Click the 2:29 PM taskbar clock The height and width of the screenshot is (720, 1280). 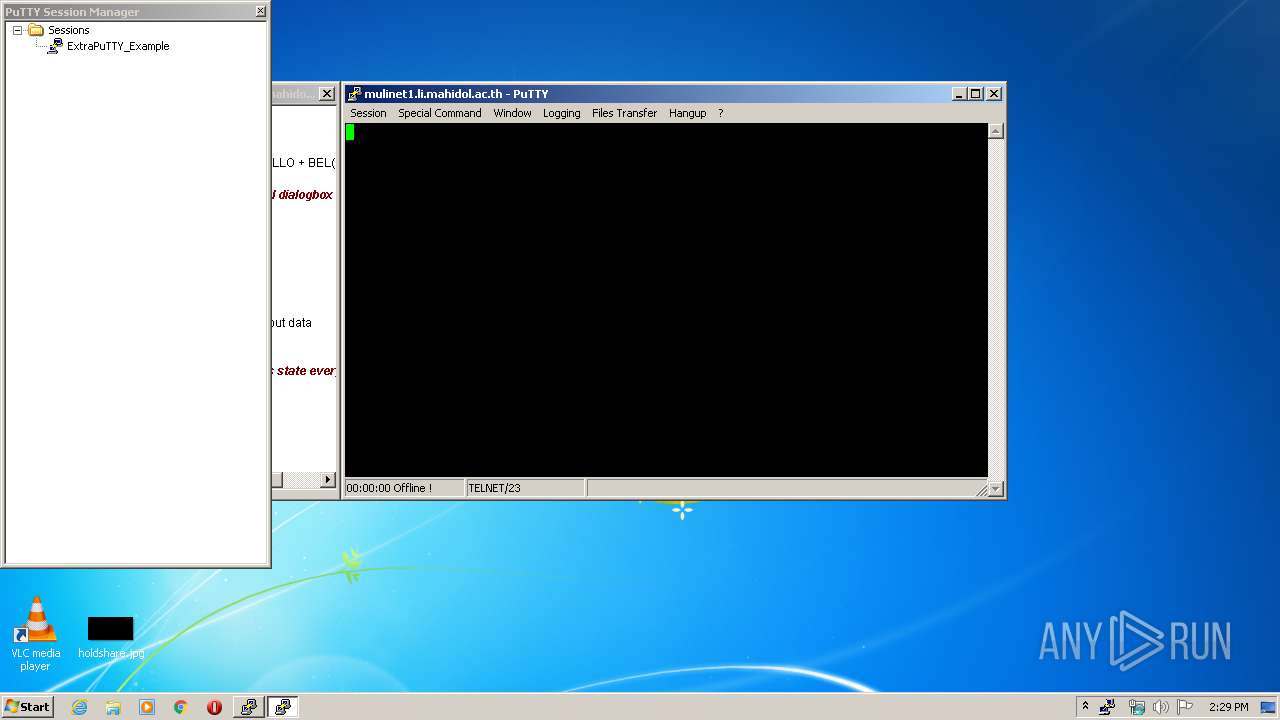coord(1228,707)
